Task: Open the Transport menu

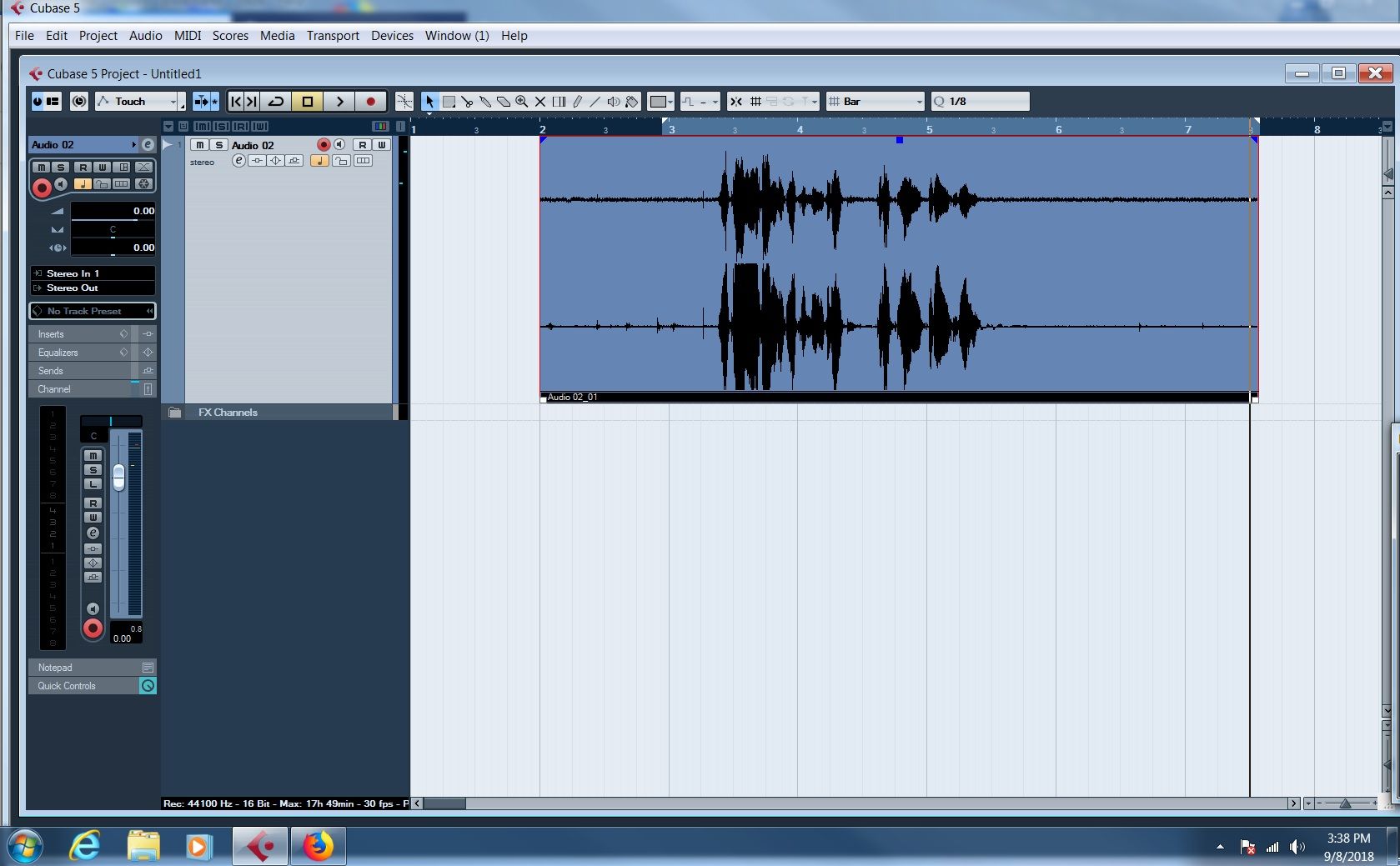Action: coord(332,35)
